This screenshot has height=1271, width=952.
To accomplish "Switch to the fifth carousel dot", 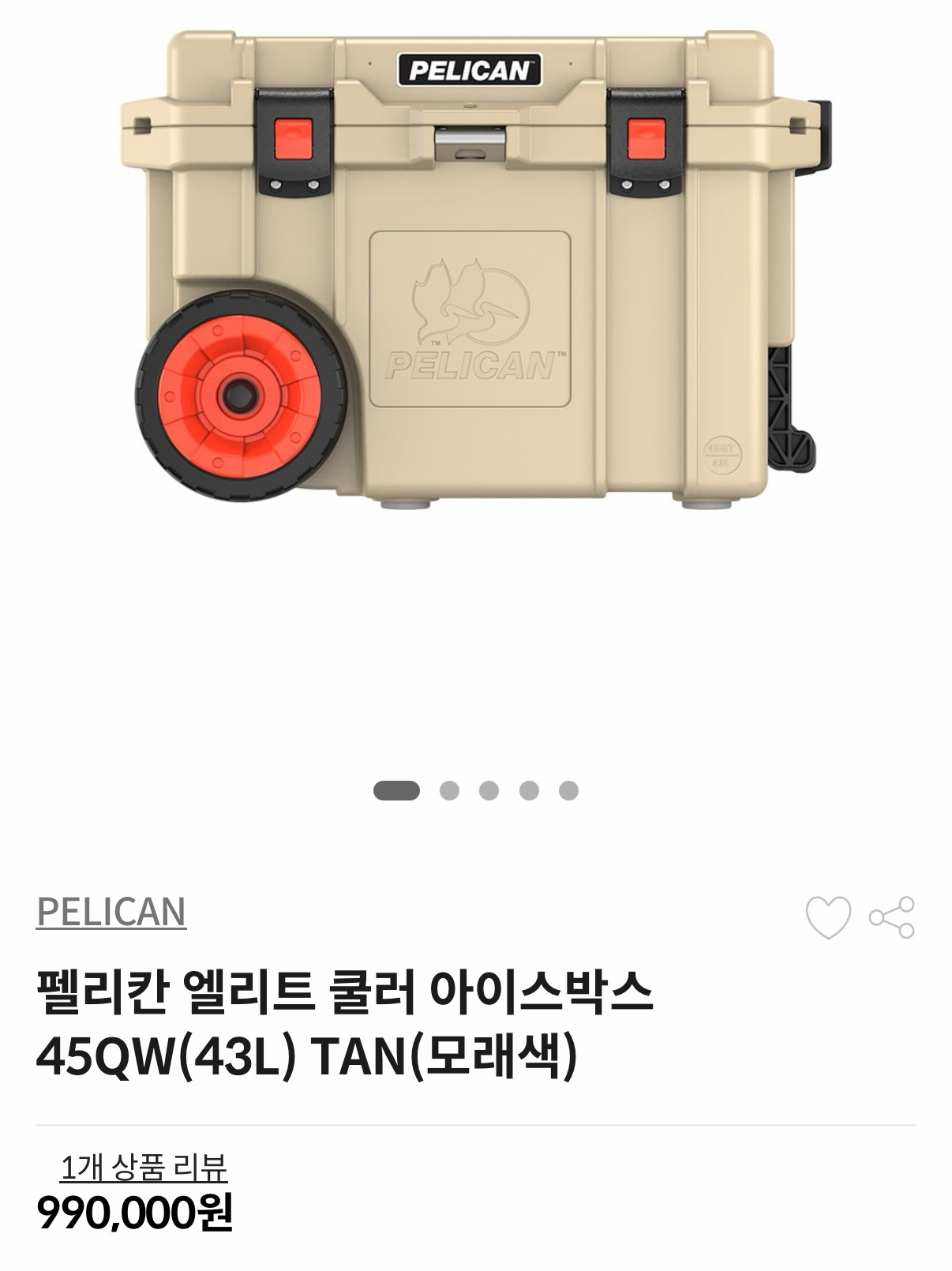I will tap(568, 790).
